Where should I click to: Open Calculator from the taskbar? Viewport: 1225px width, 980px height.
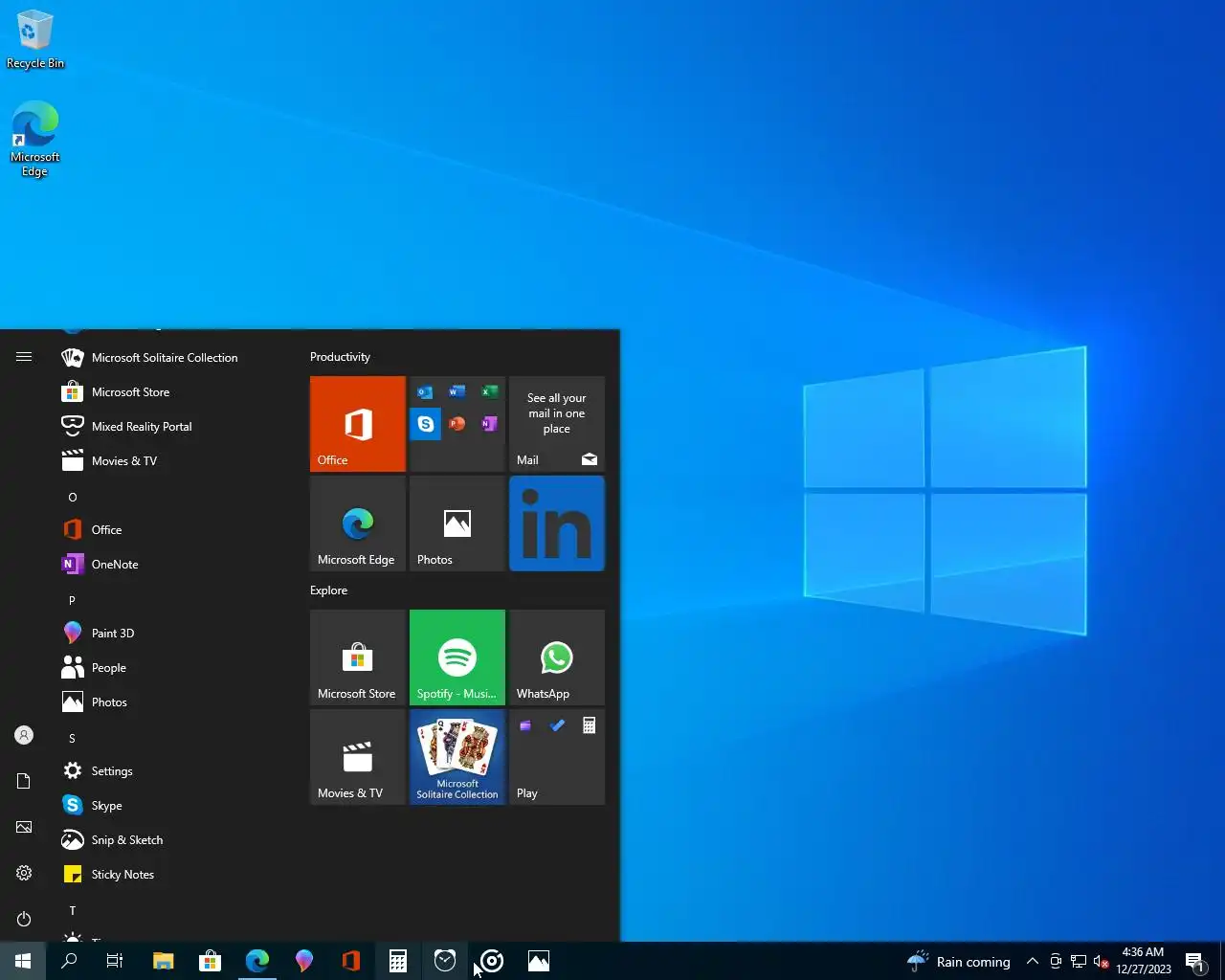pyautogui.click(x=397, y=961)
